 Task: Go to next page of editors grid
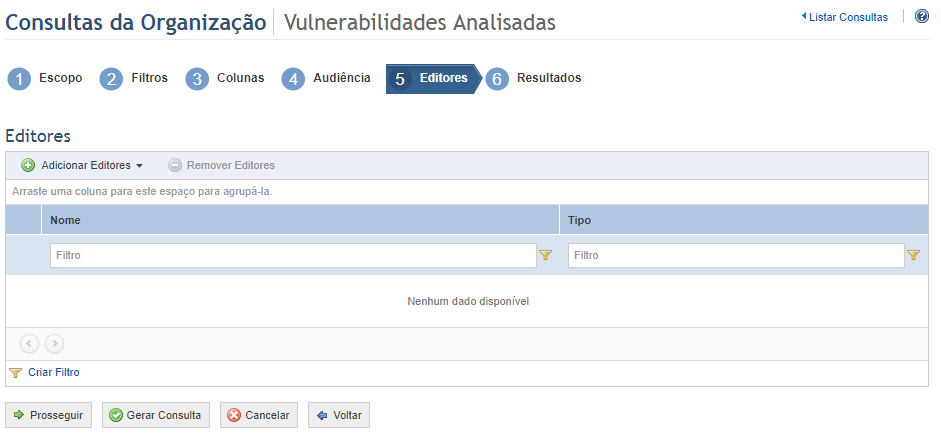pos(55,344)
